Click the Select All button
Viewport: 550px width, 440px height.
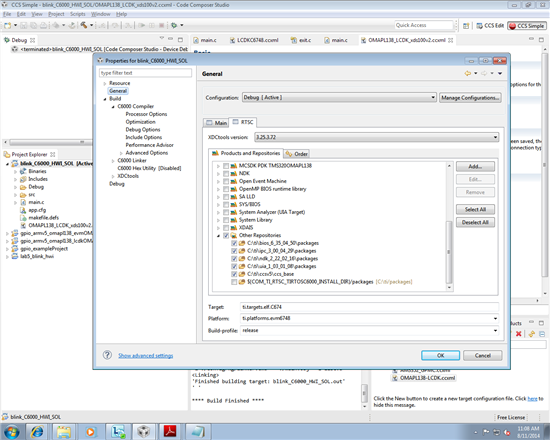475,209
